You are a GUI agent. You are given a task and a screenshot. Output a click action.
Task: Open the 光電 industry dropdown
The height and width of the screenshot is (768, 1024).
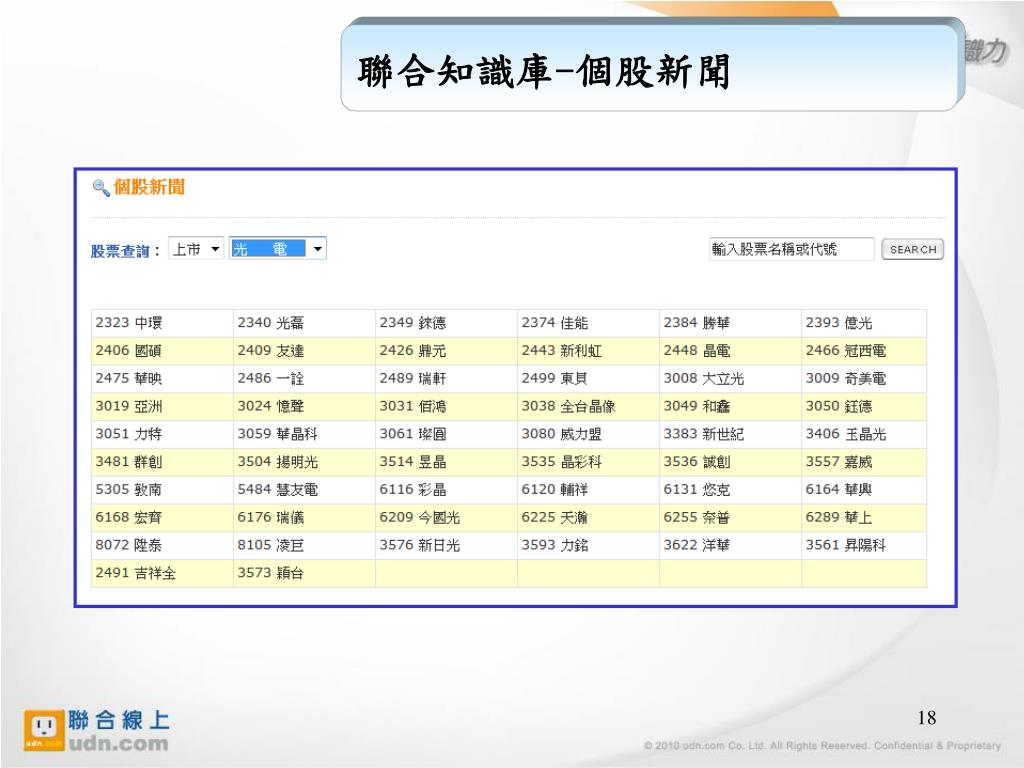(x=278, y=249)
